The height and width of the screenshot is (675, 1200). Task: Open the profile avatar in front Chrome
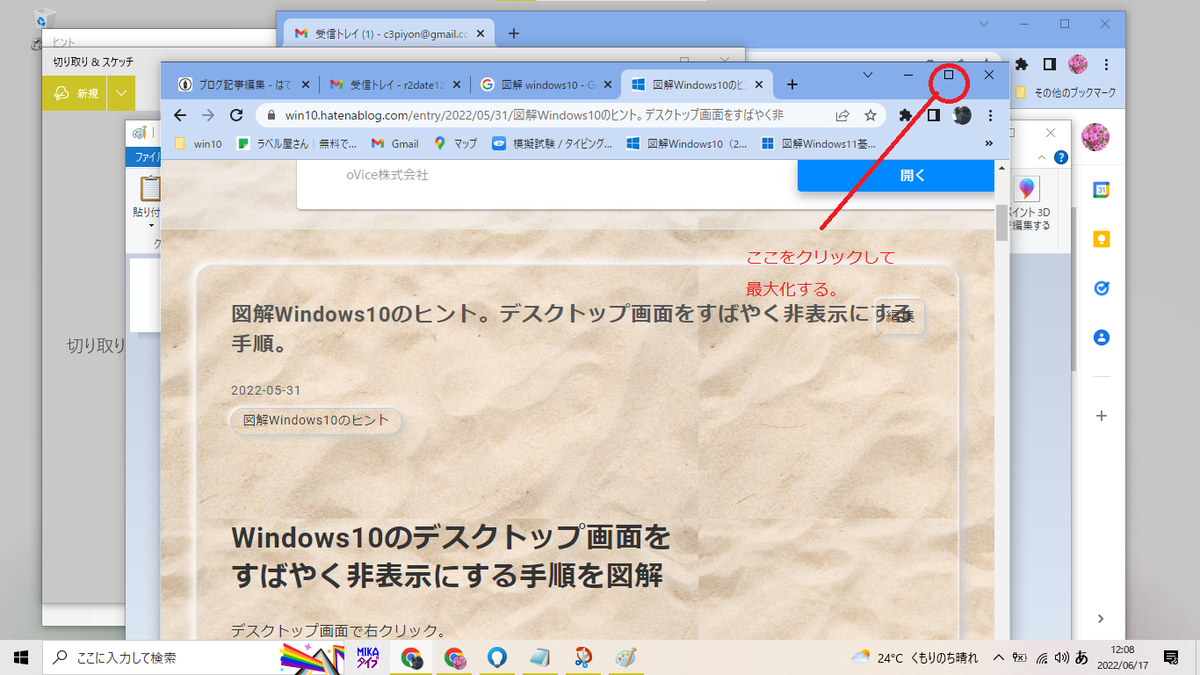961,115
